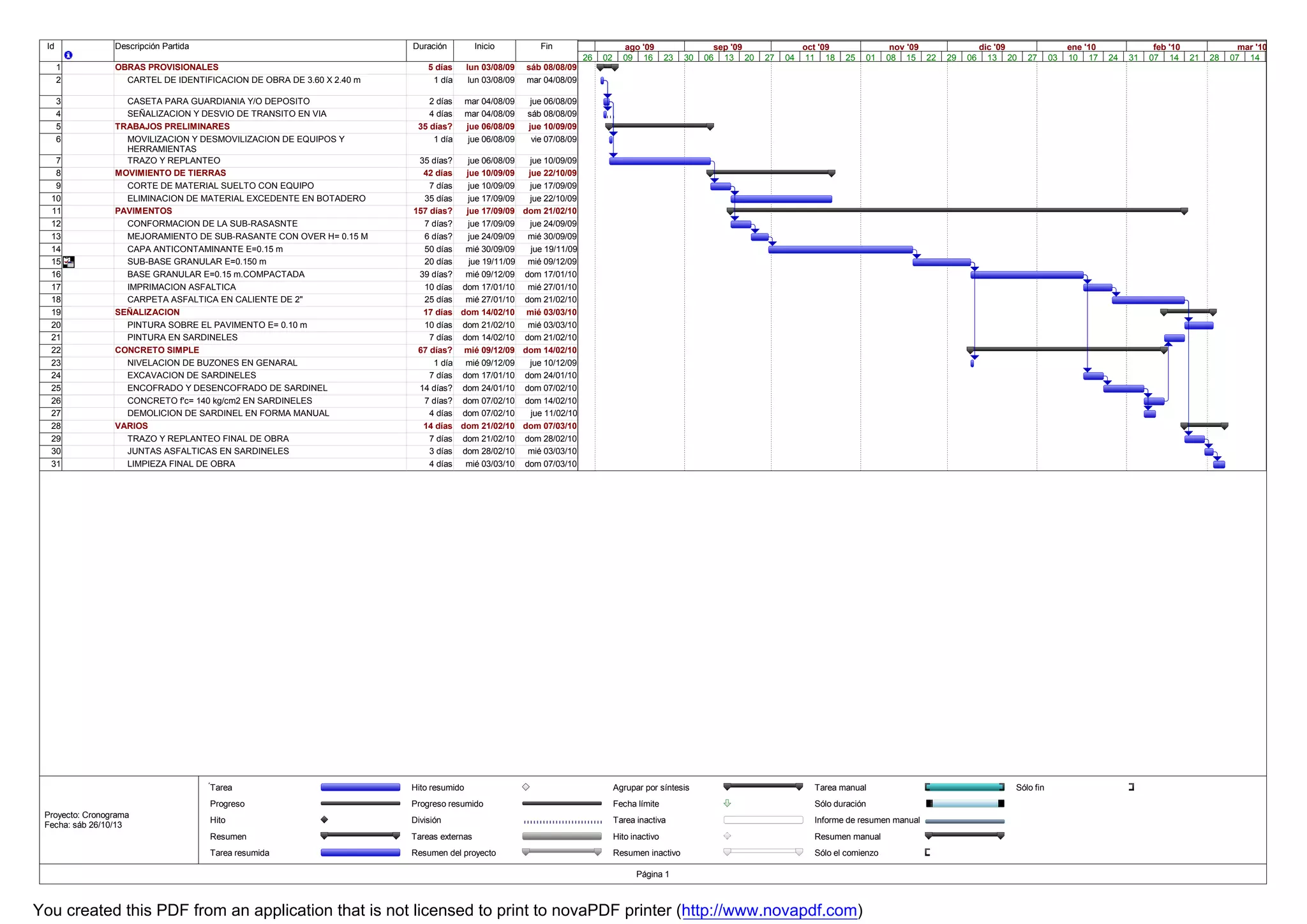Click the Descripción Partida column header
The image size is (1307, 924).
click(152, 47)
